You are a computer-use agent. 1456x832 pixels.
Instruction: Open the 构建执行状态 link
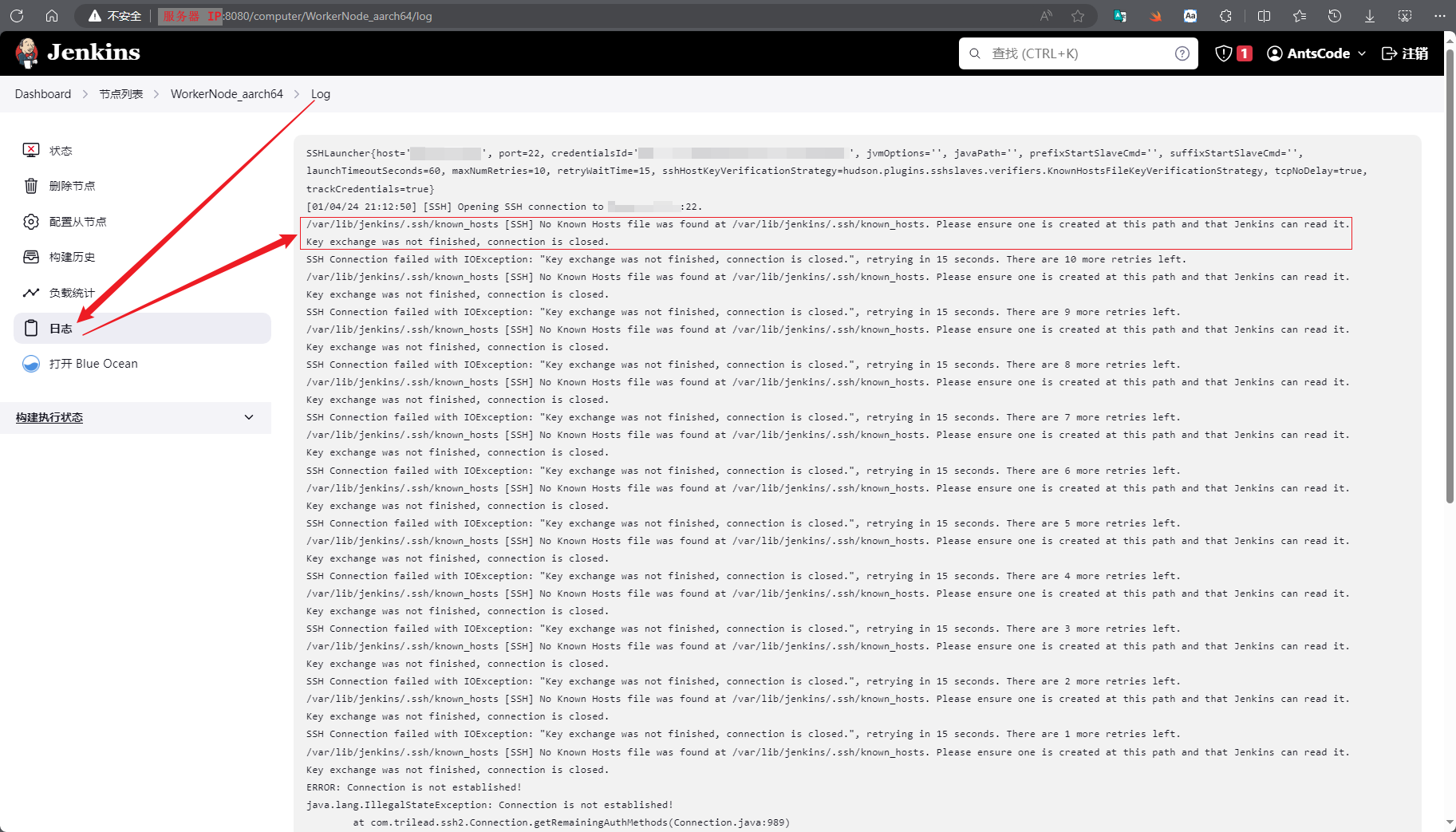pos(49,417)
